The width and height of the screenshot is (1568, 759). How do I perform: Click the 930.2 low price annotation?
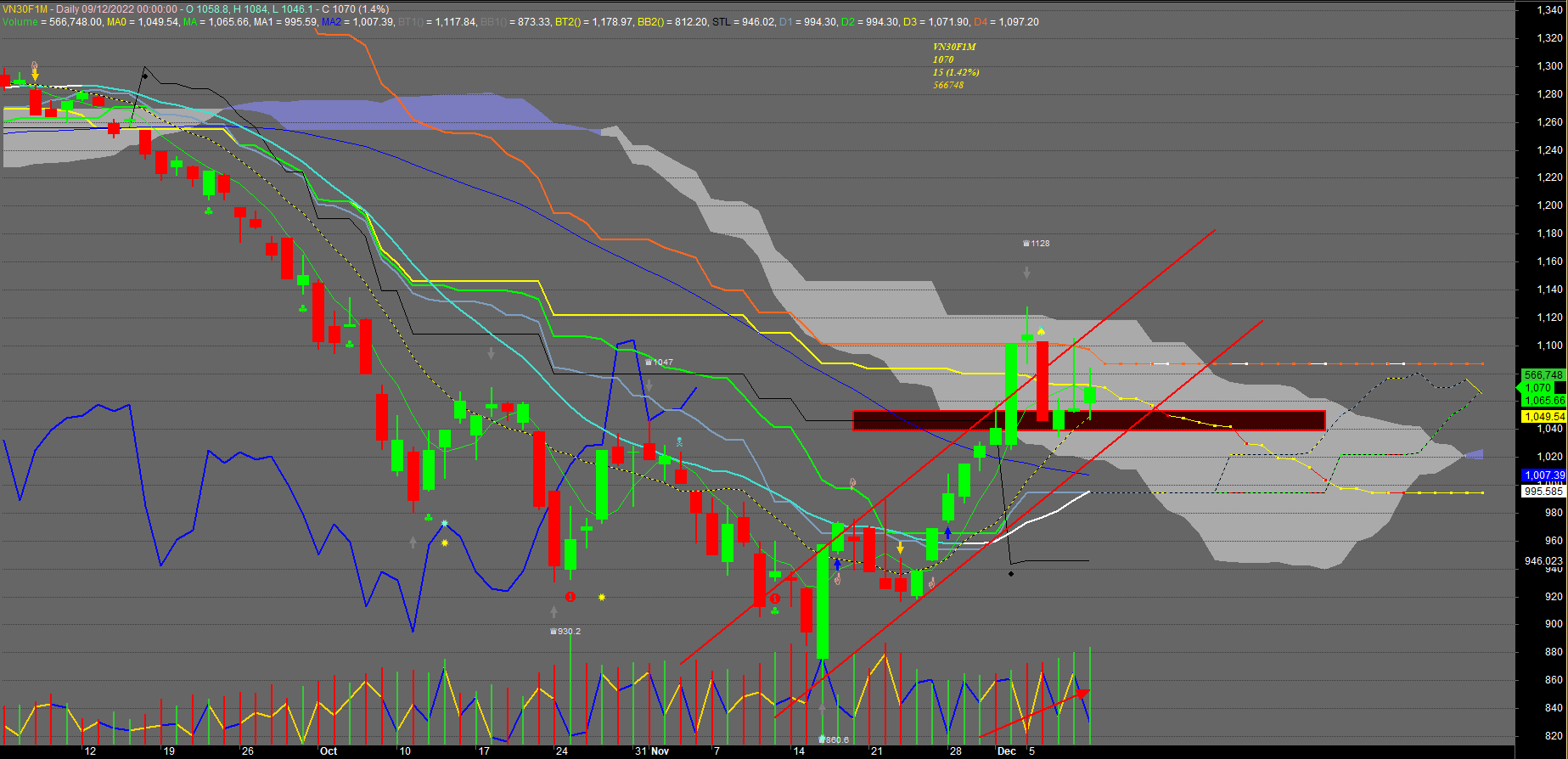coord(565,632)
